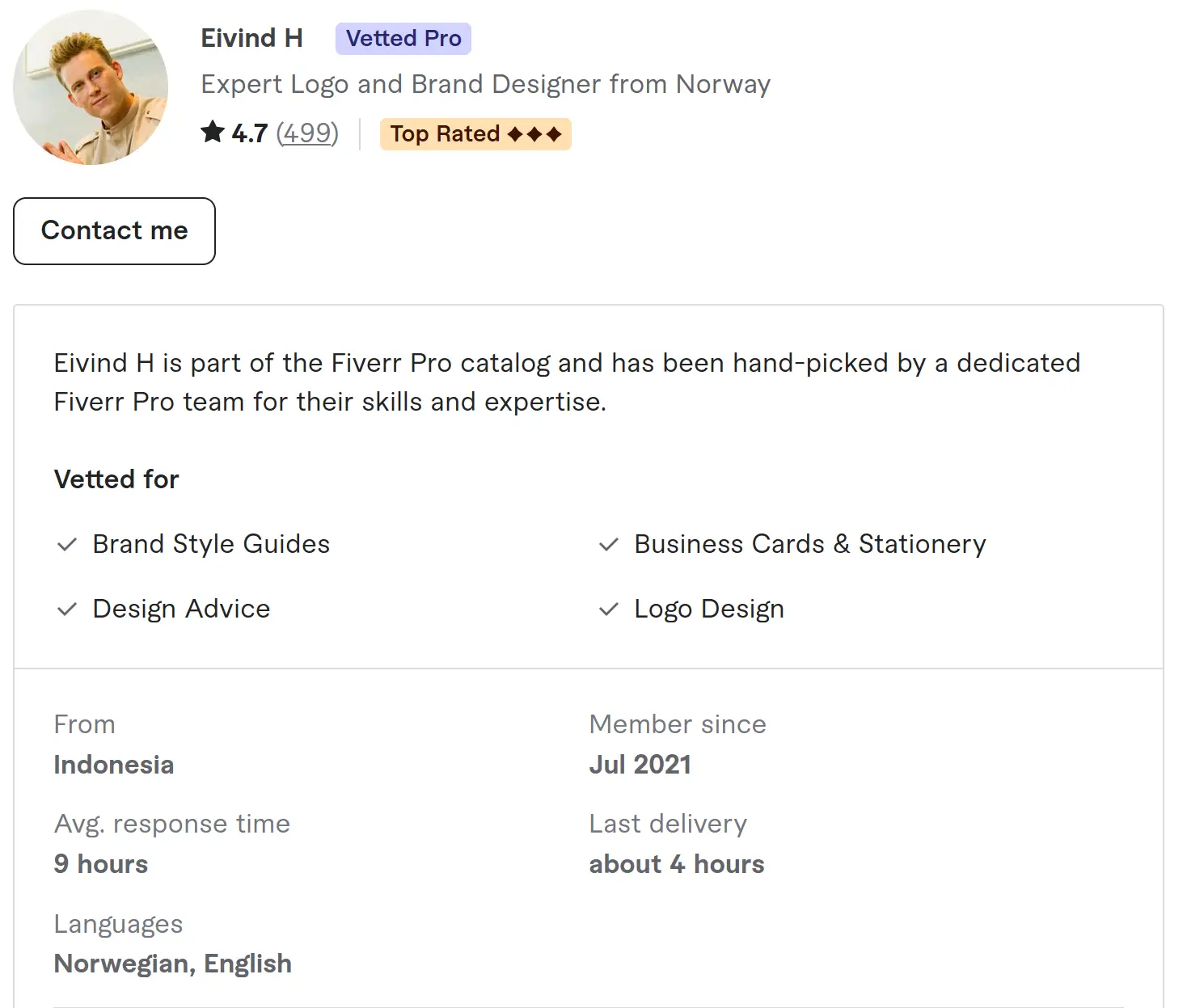Open the 499 reviews link
Viewport: 1187px width, 1008px height.
point(307,133)
